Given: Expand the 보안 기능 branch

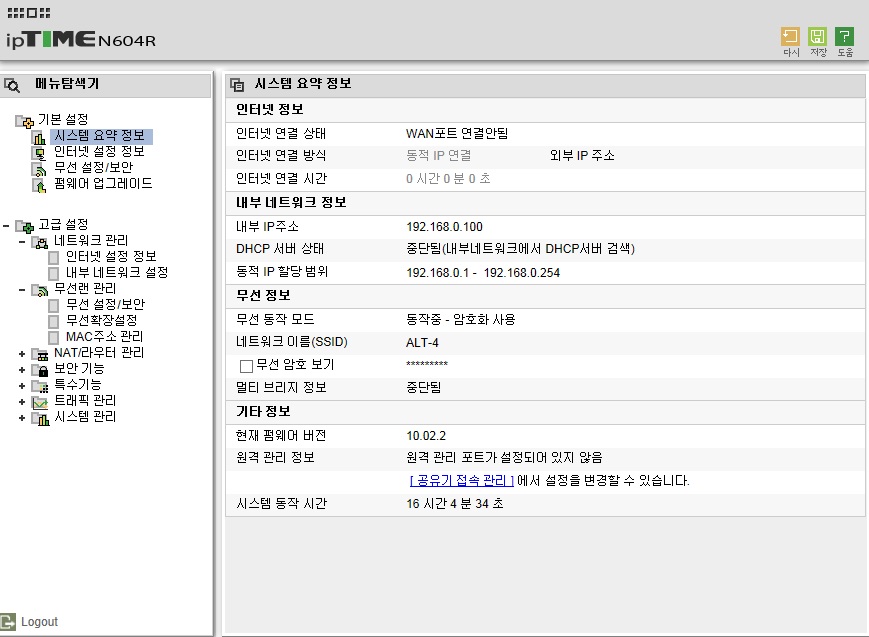Looking at the screenshot, I should point(22,370).
